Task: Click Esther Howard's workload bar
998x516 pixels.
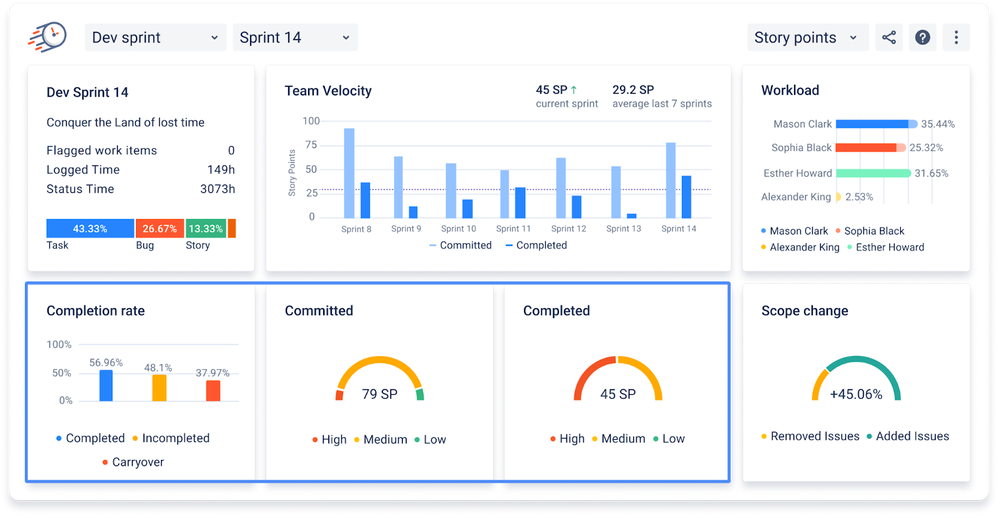Action: (x=872, y=173)
